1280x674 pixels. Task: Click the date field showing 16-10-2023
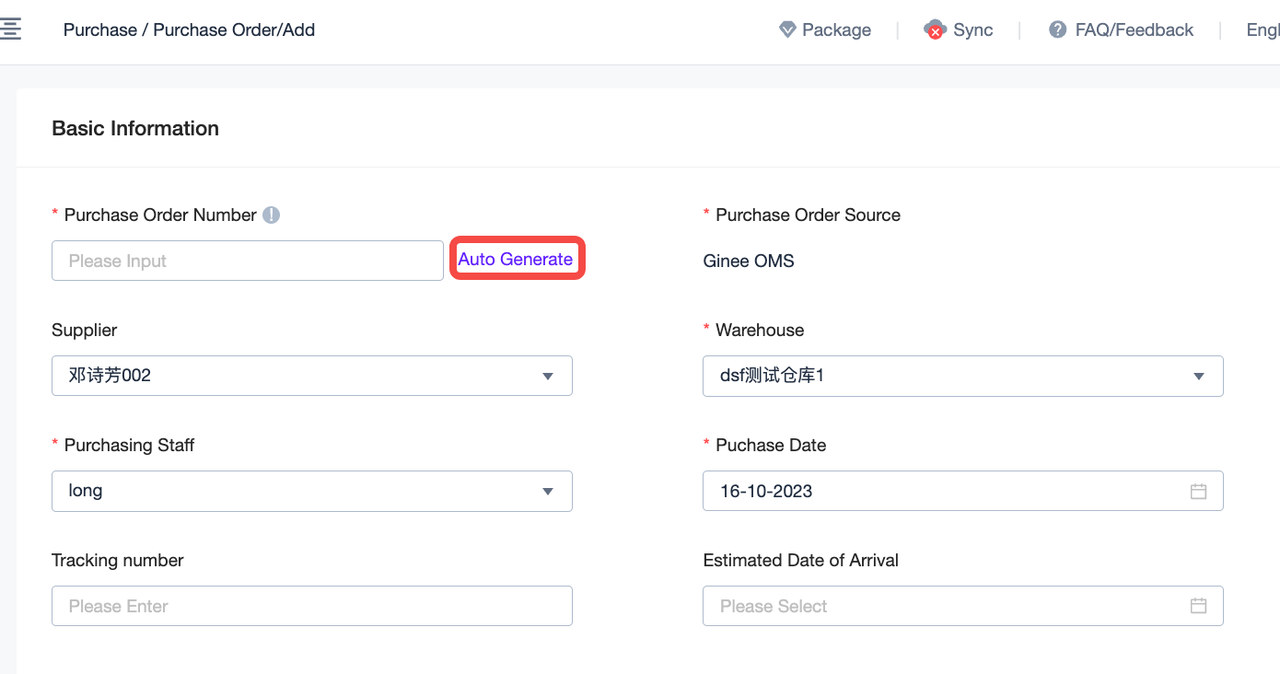click(900, 490)
